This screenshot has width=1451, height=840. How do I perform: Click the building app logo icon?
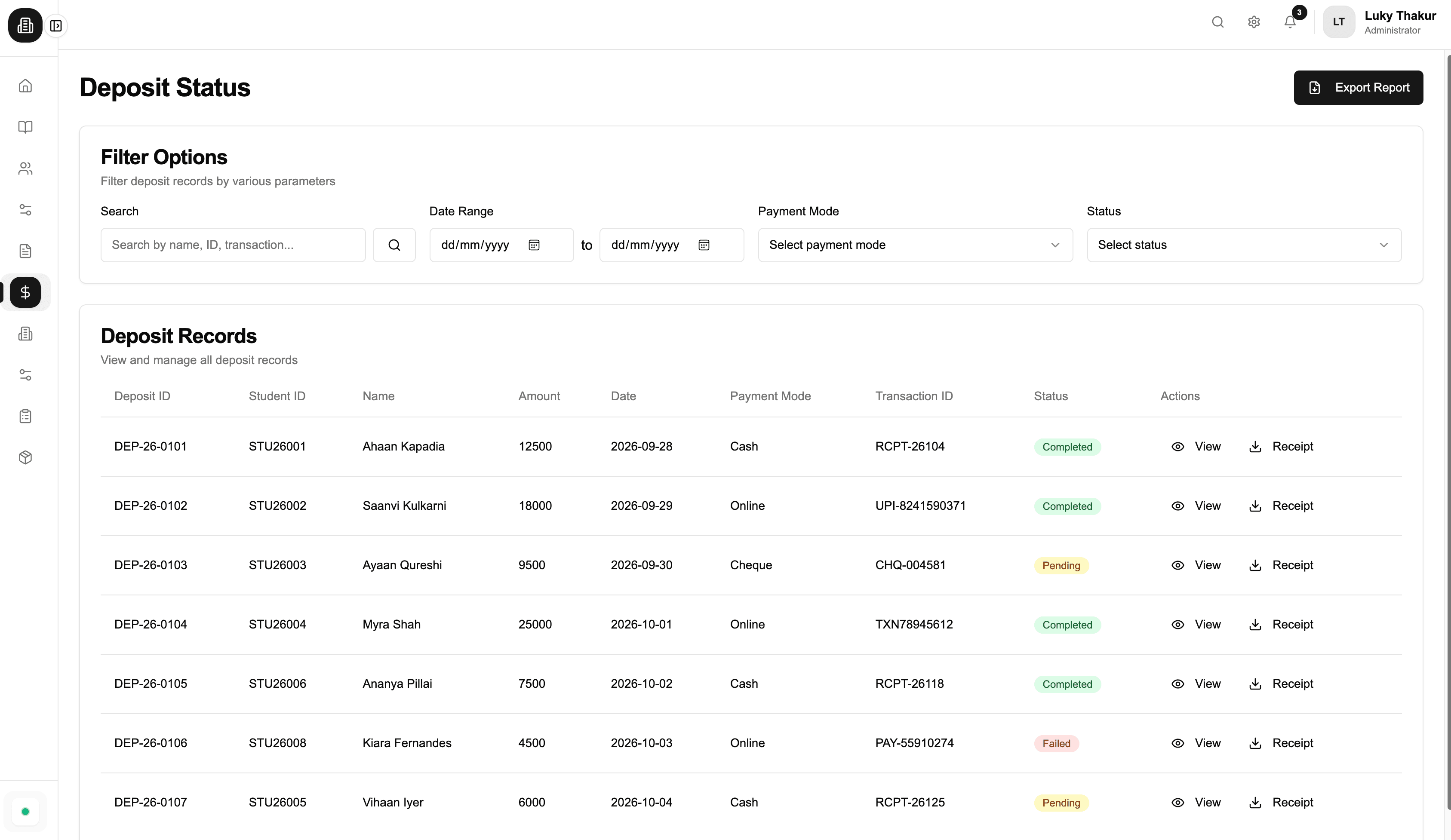click(25, 25)
